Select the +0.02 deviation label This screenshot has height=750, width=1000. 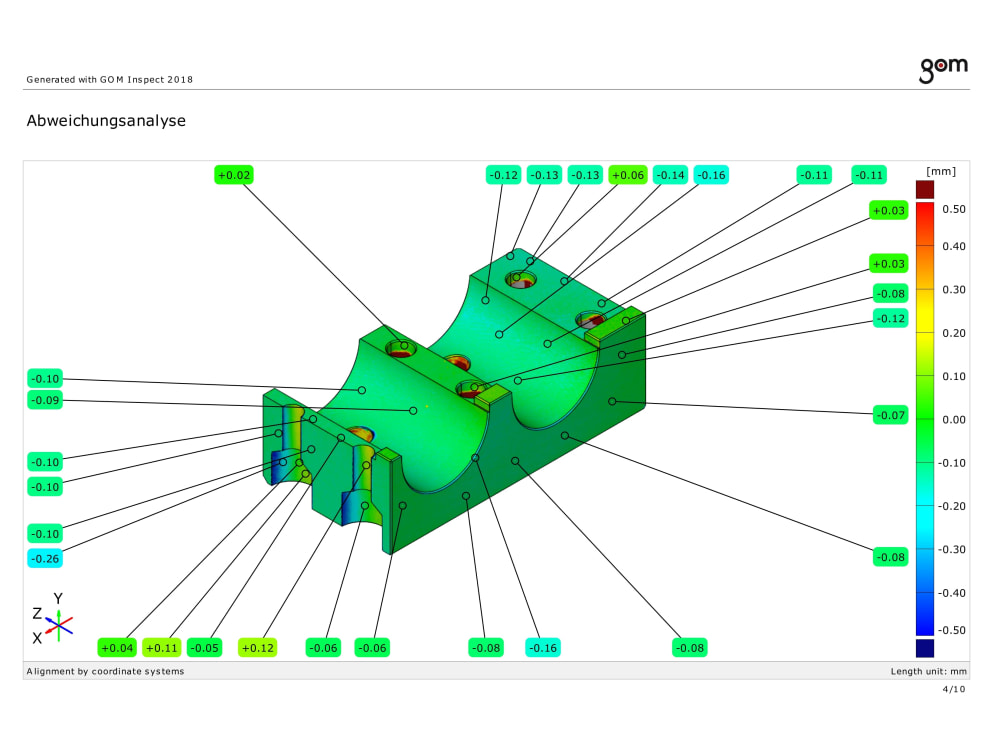click(234, 175)
